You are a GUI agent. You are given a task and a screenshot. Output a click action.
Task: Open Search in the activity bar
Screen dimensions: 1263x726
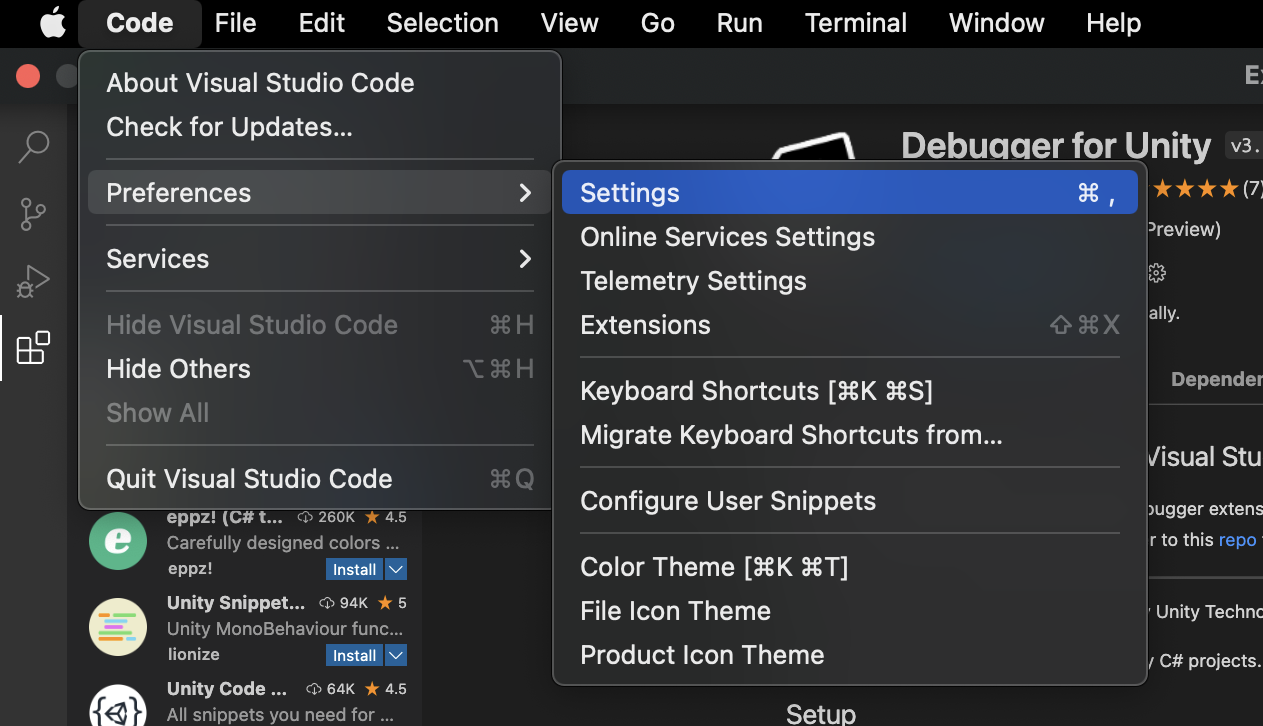coord(34,147)
